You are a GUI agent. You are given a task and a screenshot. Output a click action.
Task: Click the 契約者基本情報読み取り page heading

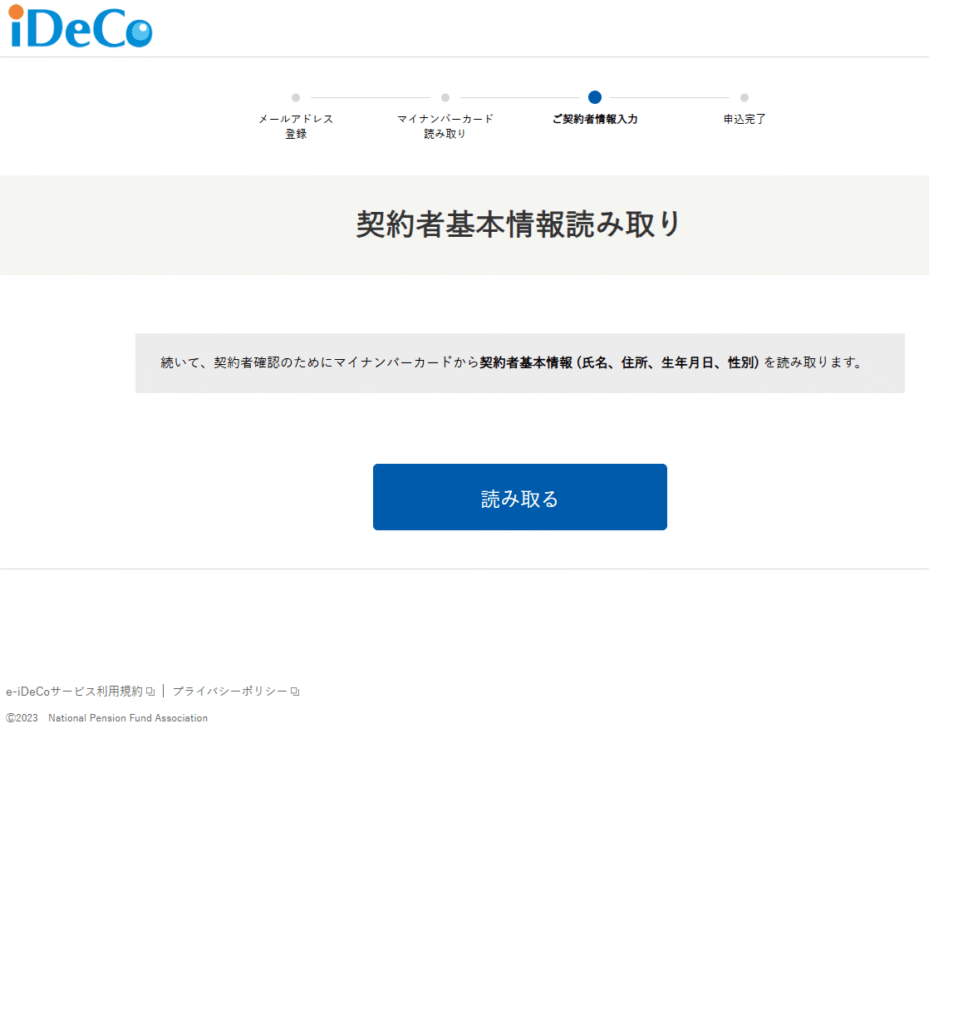(x=518, y=225)
